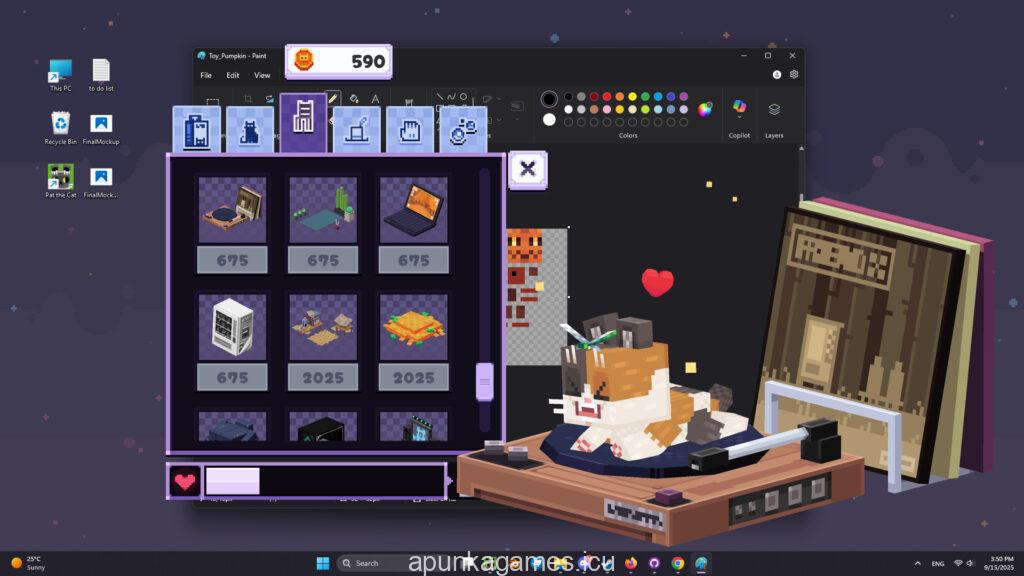Open the weather widget 25°C Sunny
This screenshot has height=576, width=1024.
(28, 563)
